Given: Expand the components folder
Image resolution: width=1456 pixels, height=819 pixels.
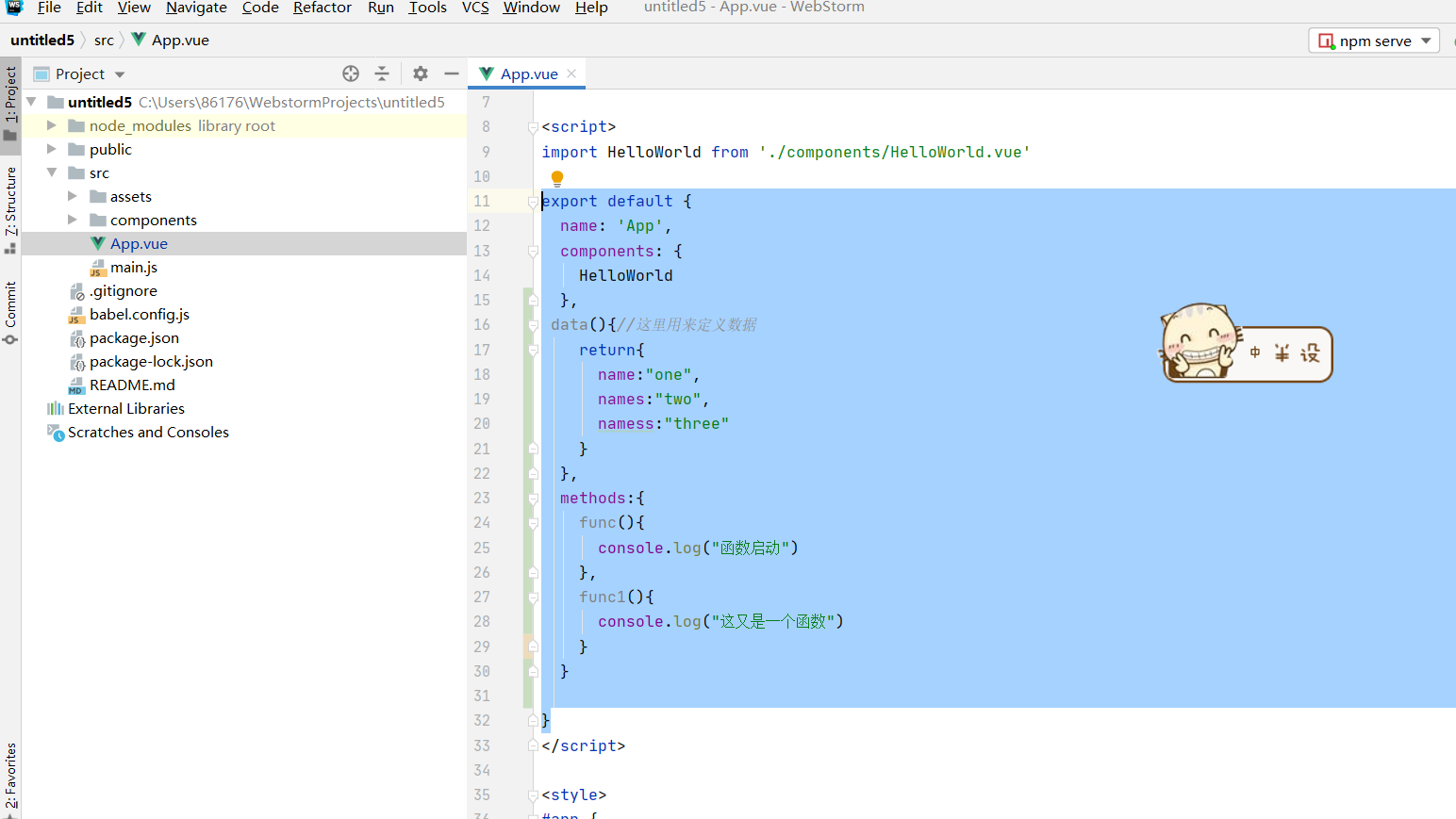Looking at the screenshot, I should pos(73,220).
